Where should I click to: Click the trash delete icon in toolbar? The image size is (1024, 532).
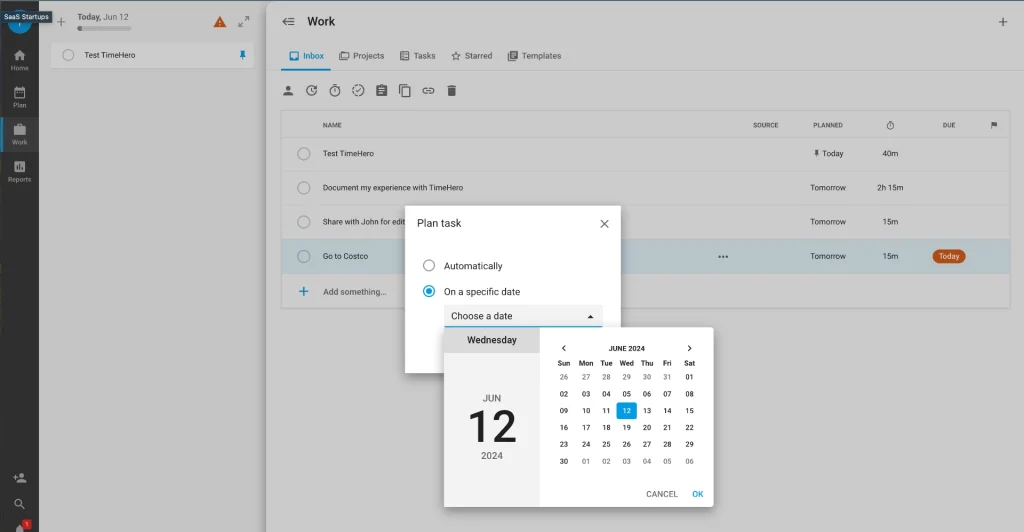click(x=451, y=91)
